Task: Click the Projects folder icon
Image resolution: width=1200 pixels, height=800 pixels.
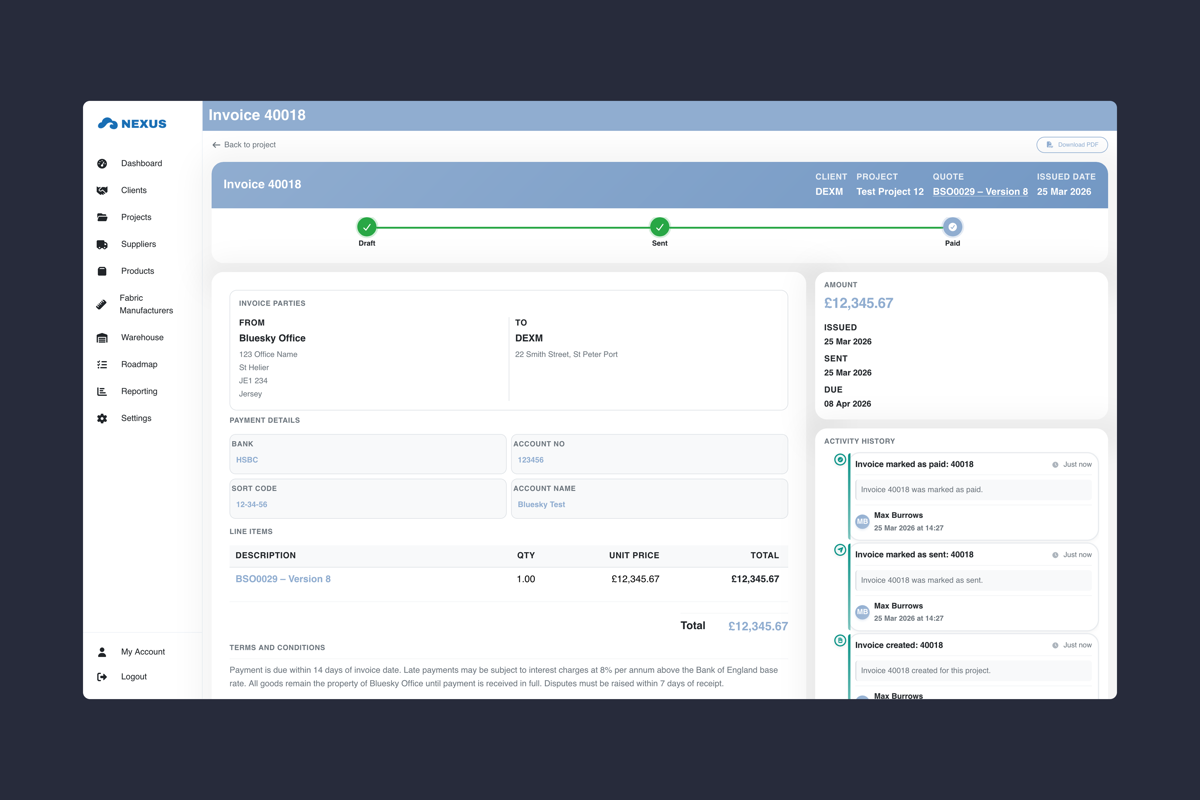Action: click(102, 217)
